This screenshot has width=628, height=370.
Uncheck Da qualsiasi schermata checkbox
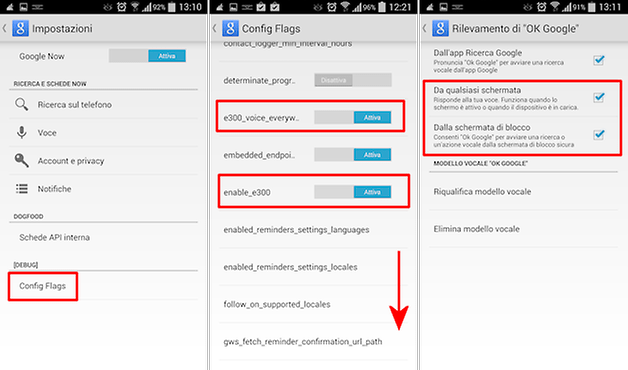(599, 97)
